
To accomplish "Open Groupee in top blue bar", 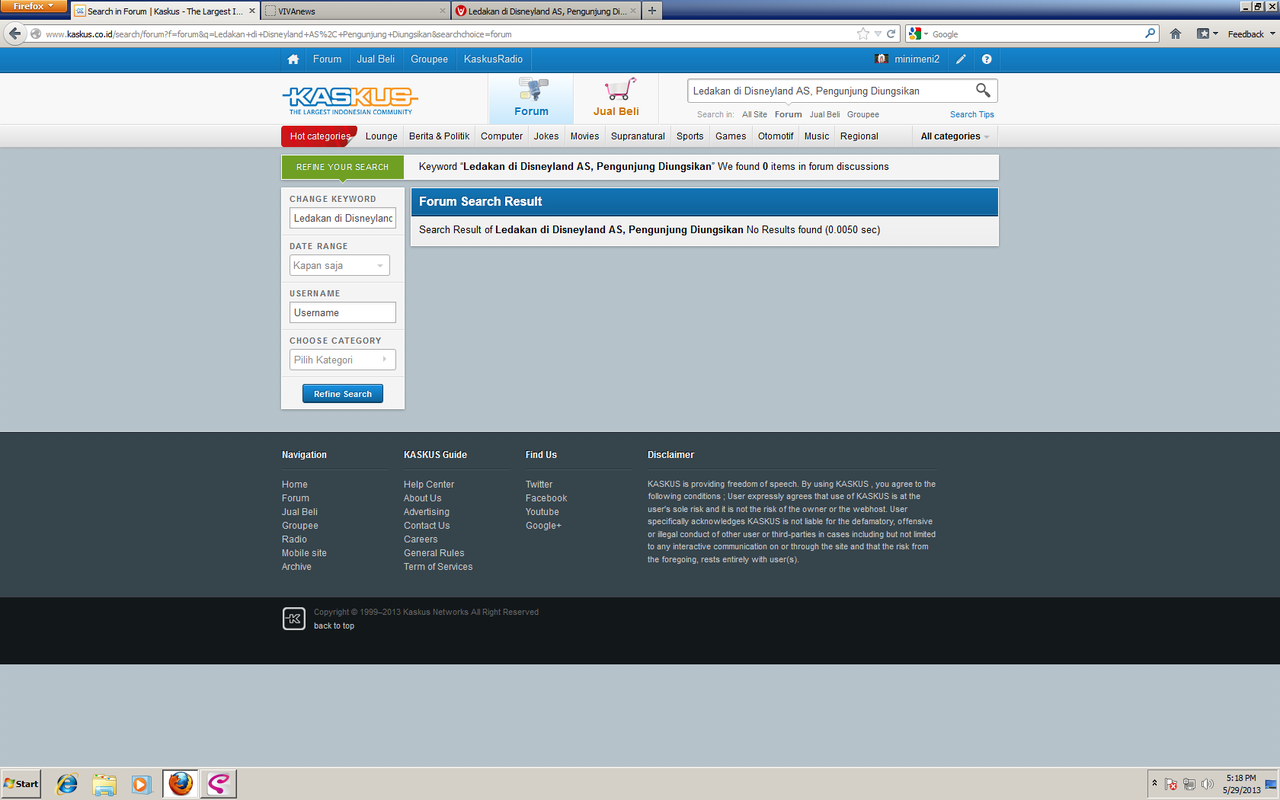I will [x=429, y=59].
